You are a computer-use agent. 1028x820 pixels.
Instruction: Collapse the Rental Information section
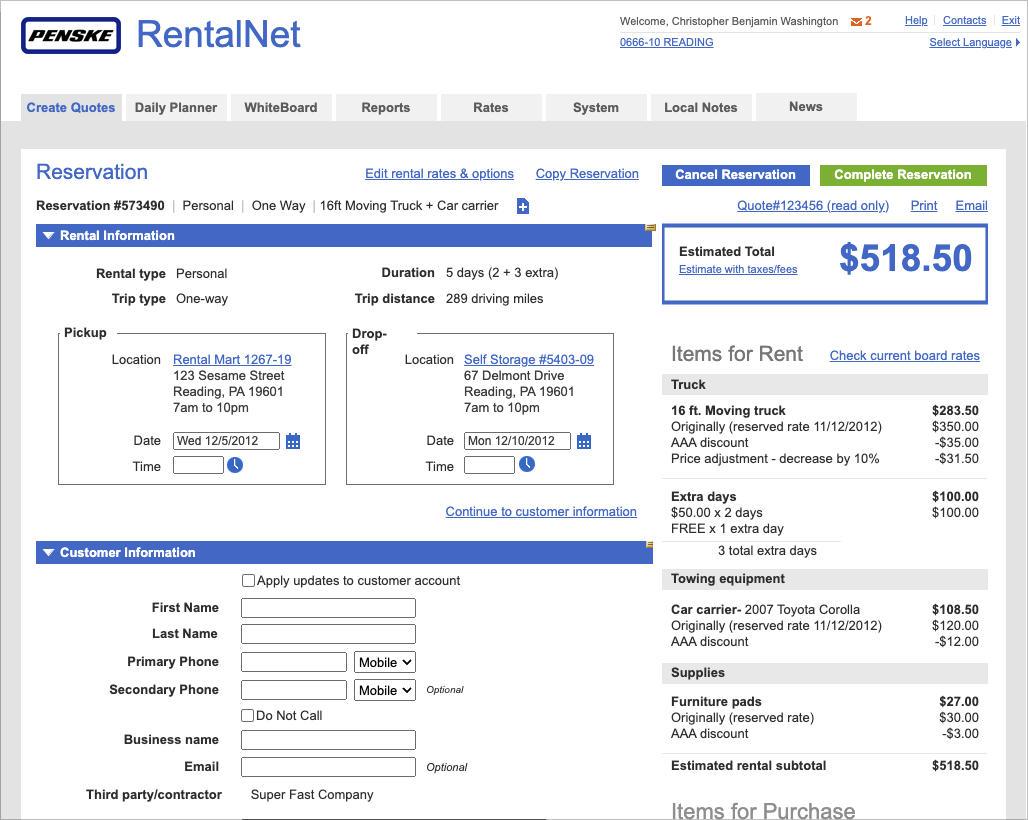(48, 235)
